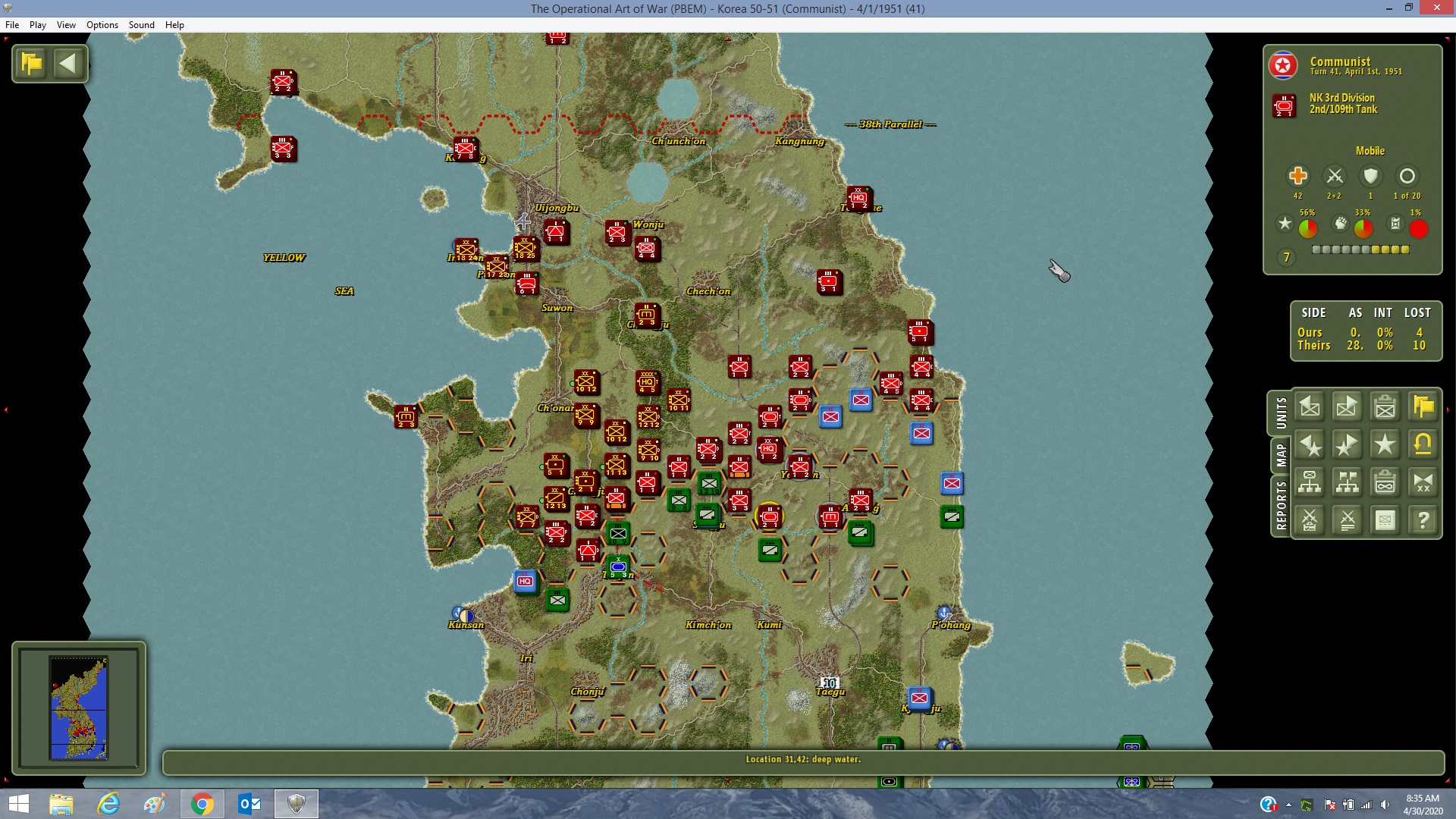Open Outlook from taskbar

[x=249, y=804]
